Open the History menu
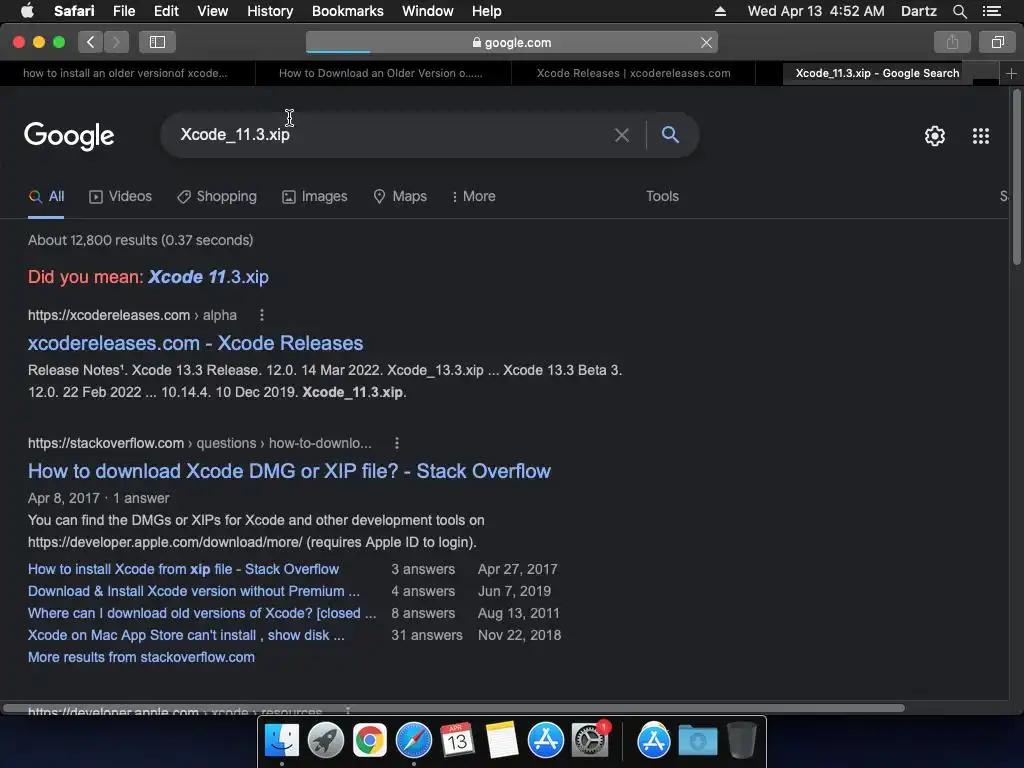The width and height of the screenshot is (1024, 768). tap(270, 11)
